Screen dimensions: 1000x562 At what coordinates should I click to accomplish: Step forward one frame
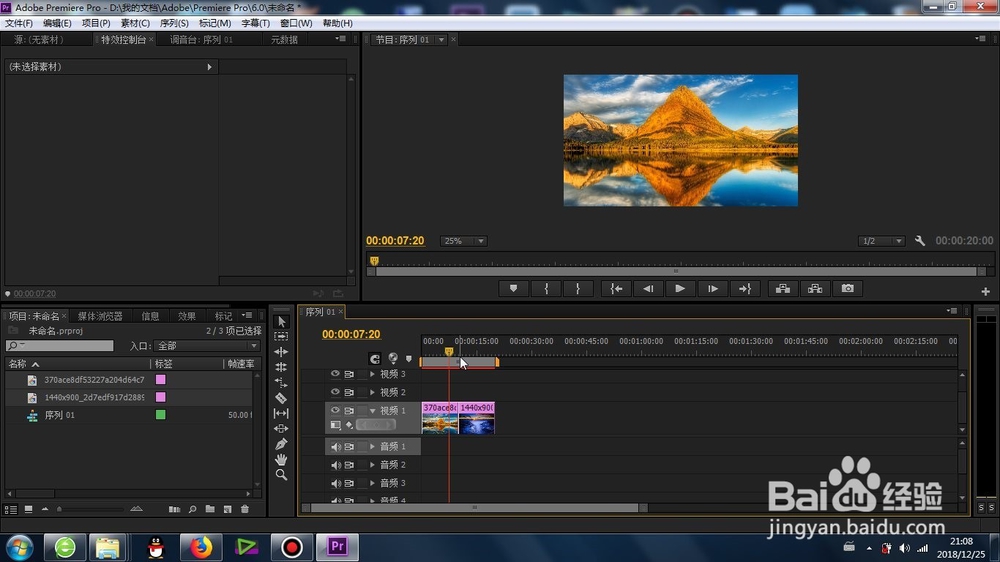point(712,289)
